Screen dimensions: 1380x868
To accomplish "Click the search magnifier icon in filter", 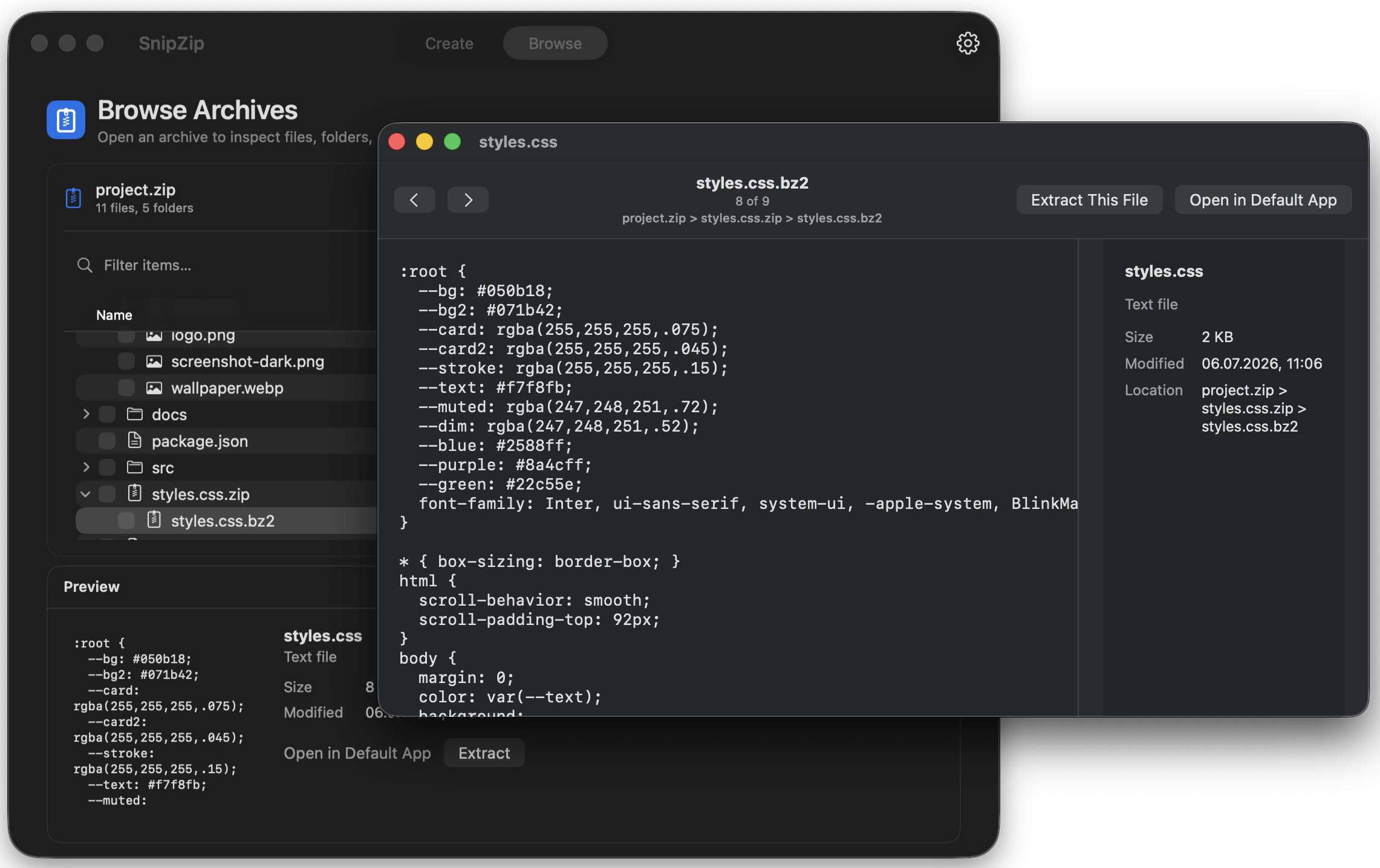I will point(85,265).
